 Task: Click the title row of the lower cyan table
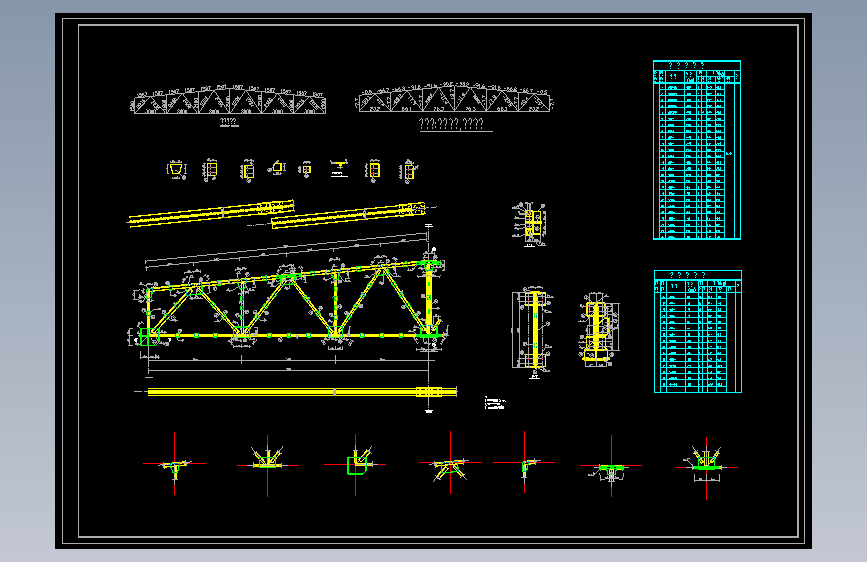point(698,275)
